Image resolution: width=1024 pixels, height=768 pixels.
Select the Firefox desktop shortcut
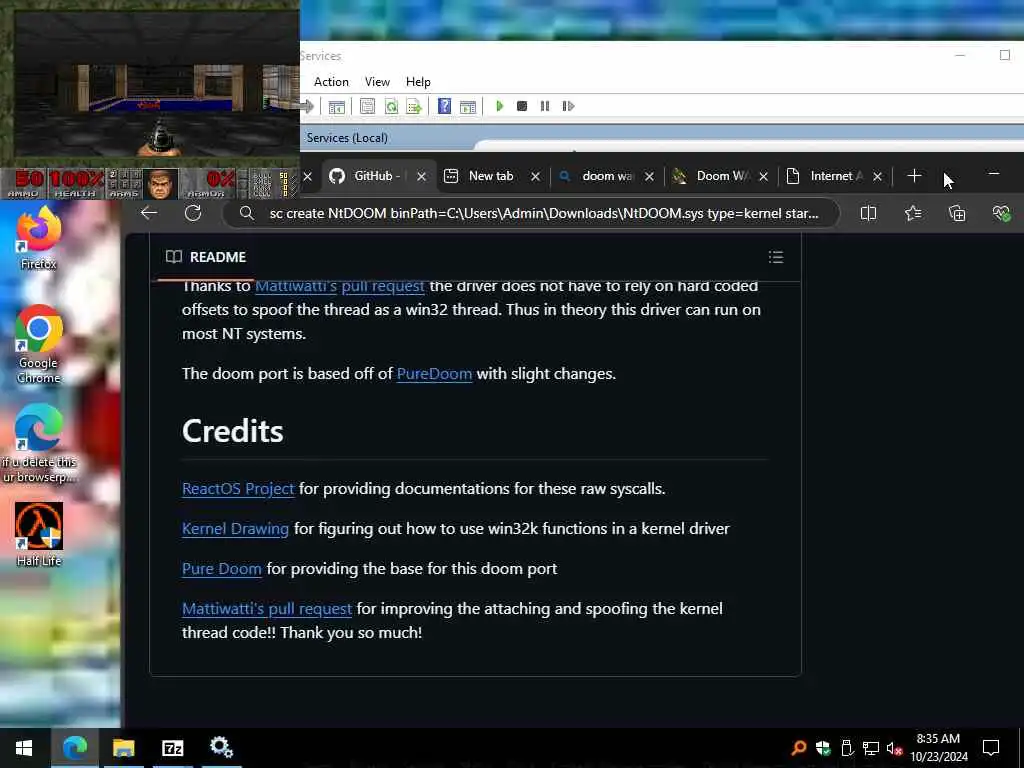coord(39,236)
